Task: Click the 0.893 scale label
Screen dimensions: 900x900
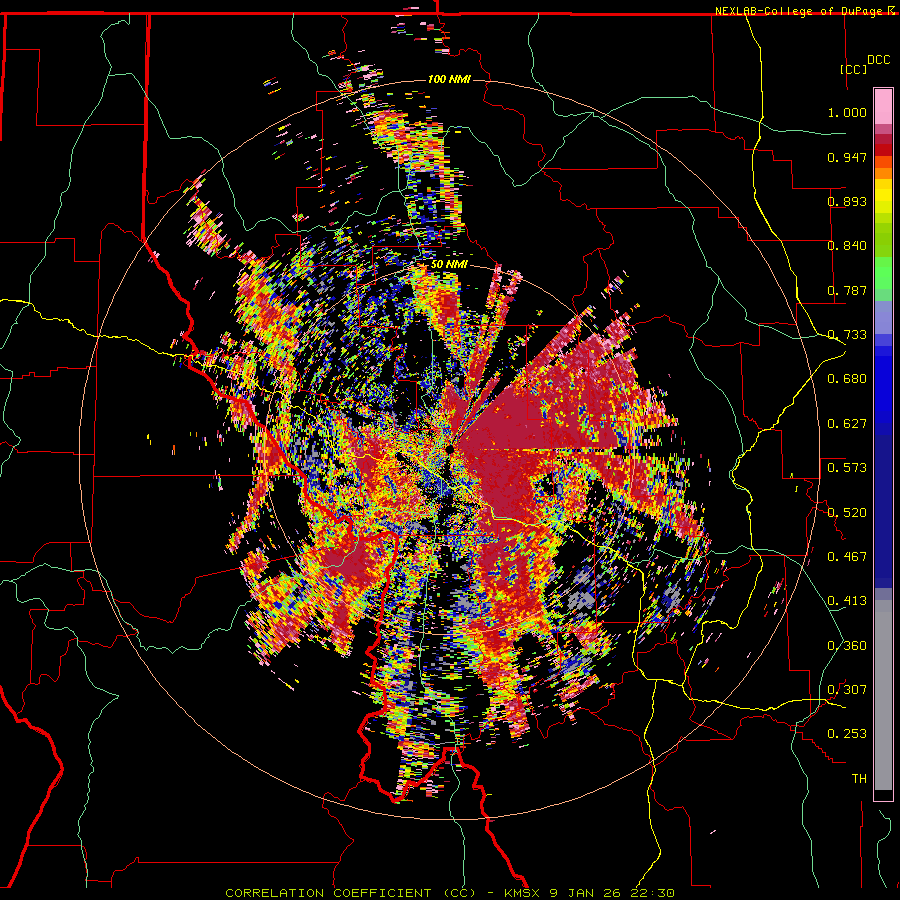Action: (847, 201)
